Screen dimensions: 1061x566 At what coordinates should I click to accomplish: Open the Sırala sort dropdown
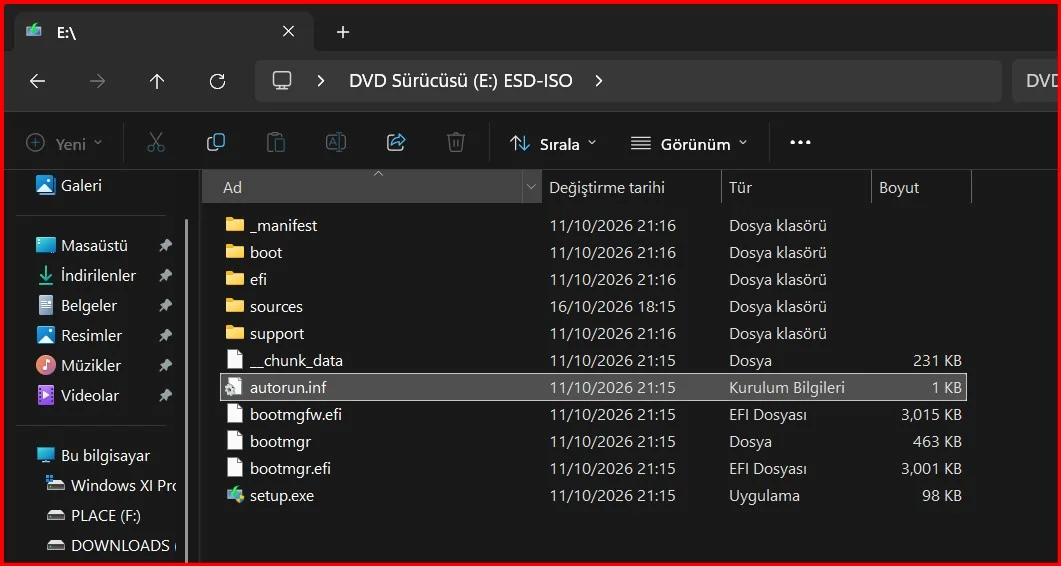point(553,144)
